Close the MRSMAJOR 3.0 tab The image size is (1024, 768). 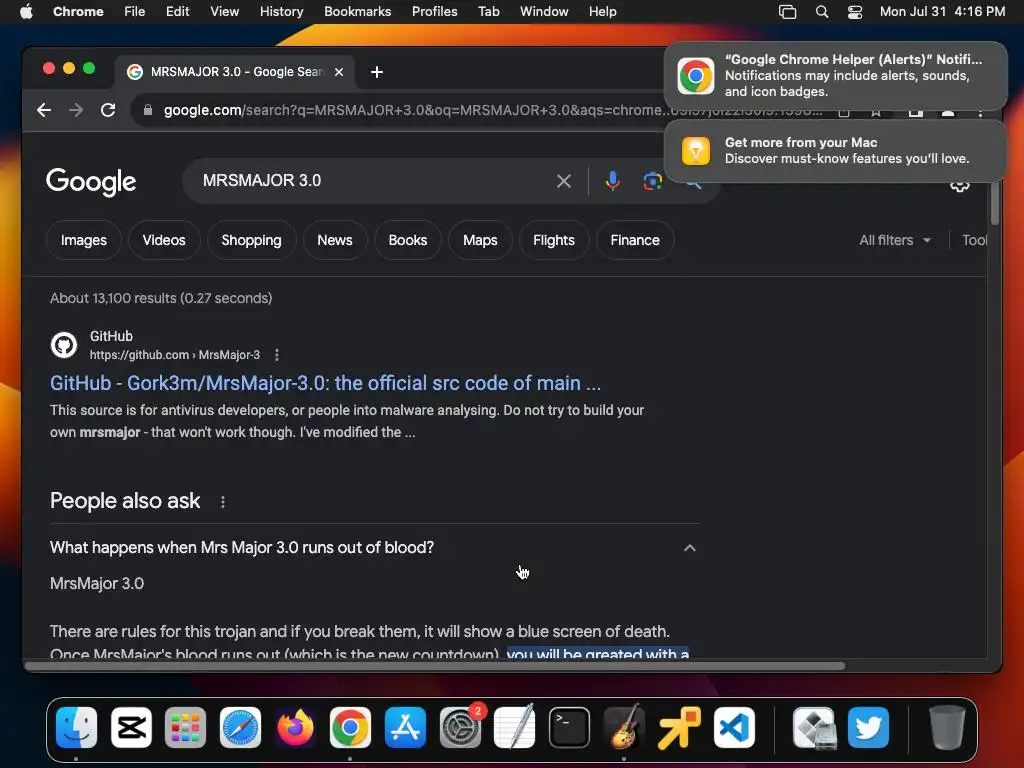point(339,72)
